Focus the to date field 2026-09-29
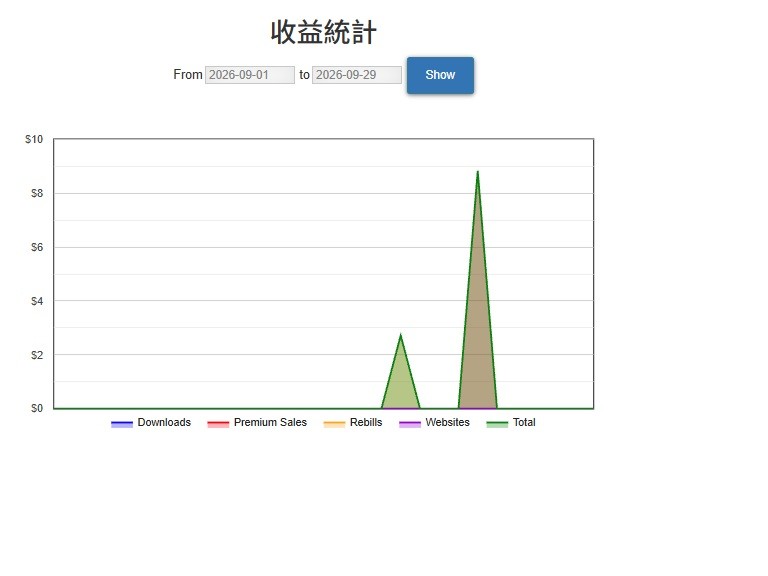This screenshot has height=576, width=768. click(357, 75)
